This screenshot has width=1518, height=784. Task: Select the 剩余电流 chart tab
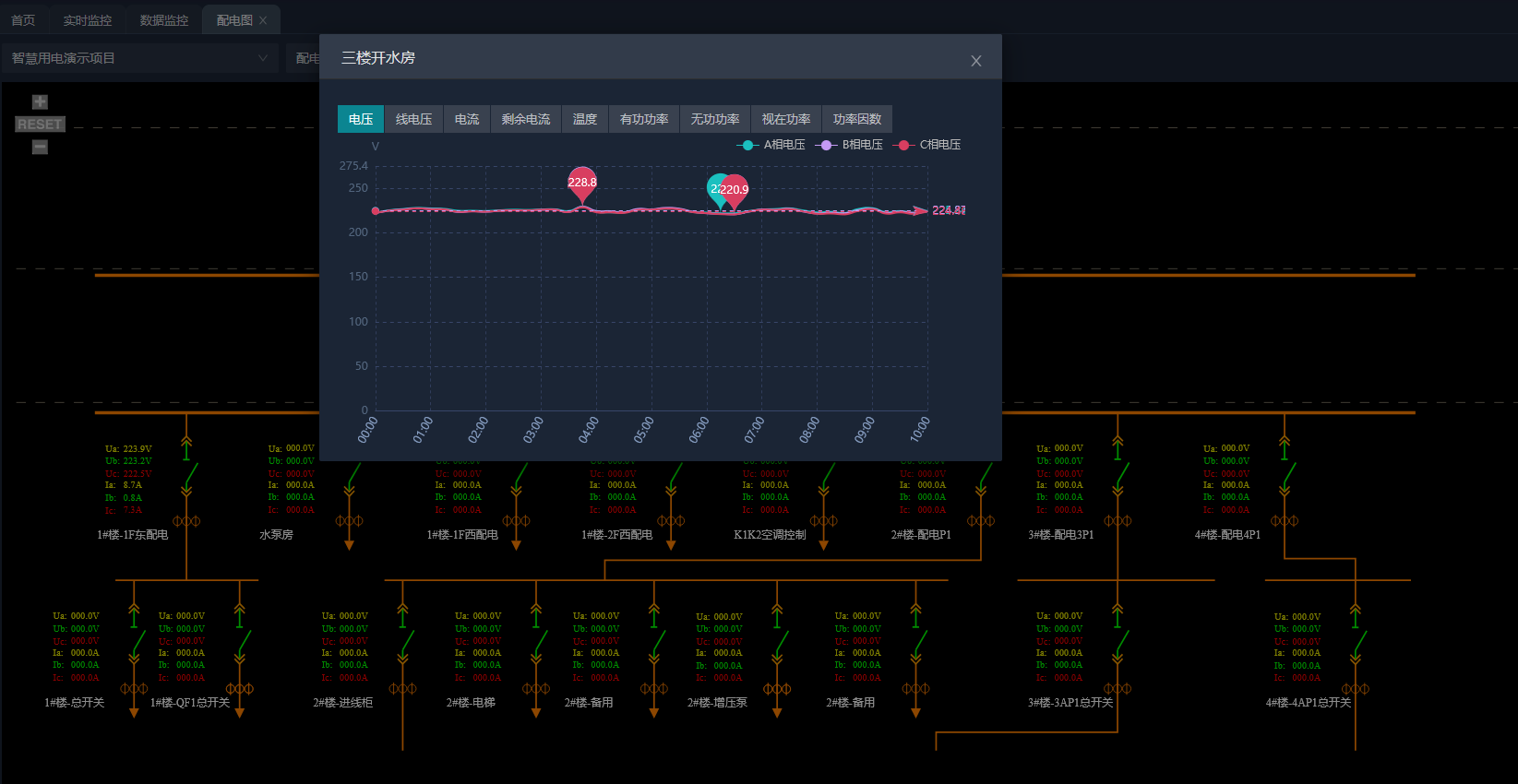point(526,119)
